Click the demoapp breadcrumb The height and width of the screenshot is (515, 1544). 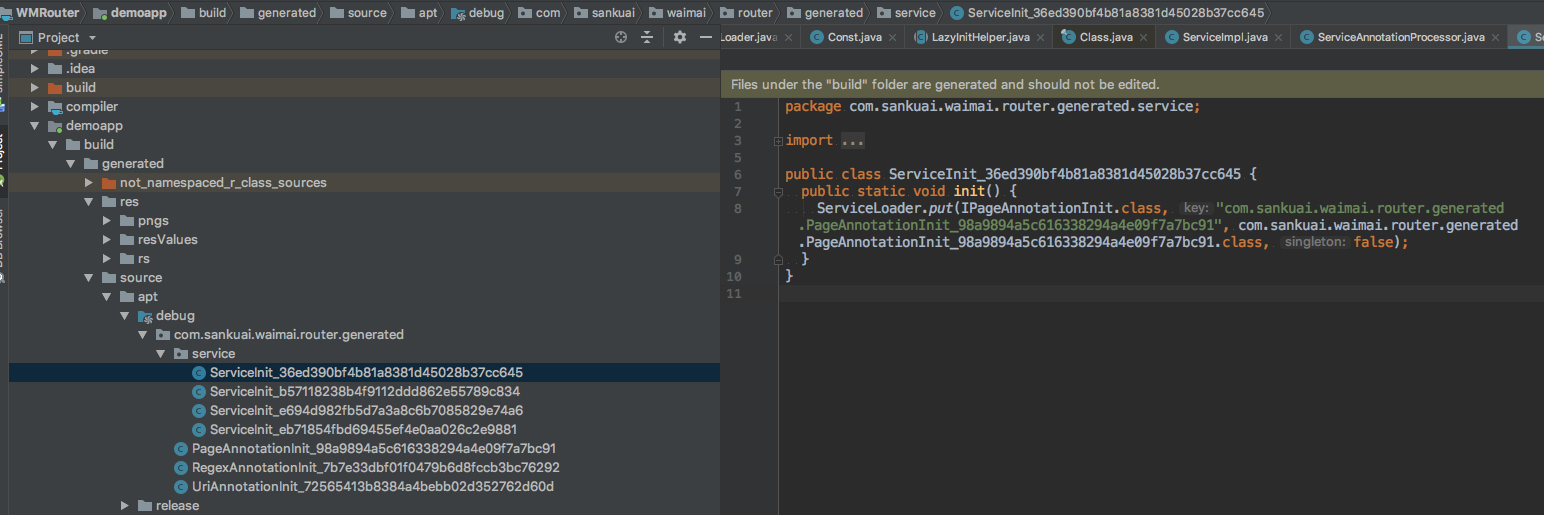(129, 12)
